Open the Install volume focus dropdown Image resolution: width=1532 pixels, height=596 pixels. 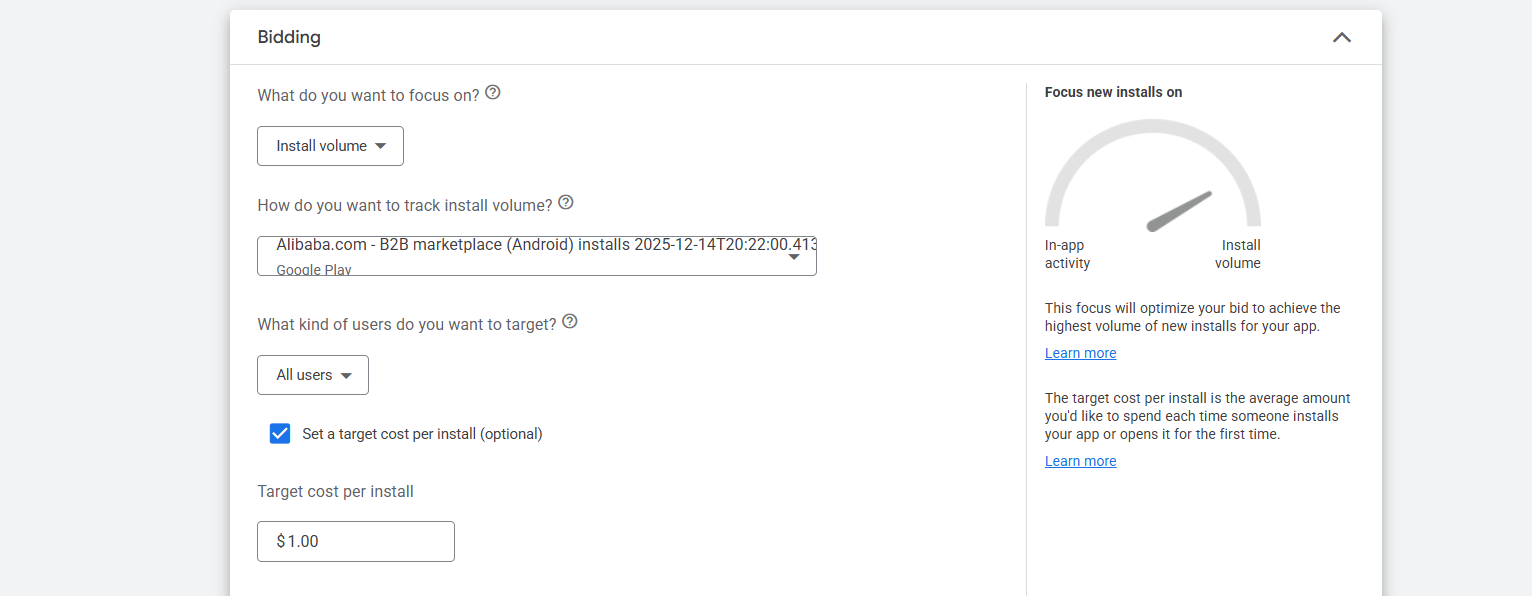click(330, 146)
